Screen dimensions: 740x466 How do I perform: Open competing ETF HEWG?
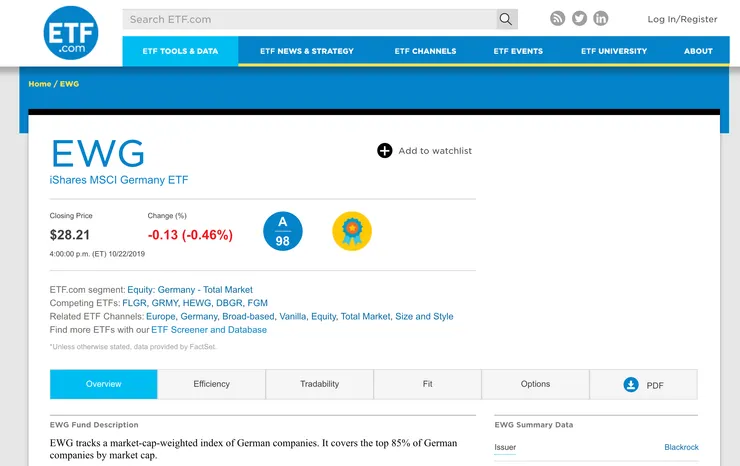pos(197,303)
